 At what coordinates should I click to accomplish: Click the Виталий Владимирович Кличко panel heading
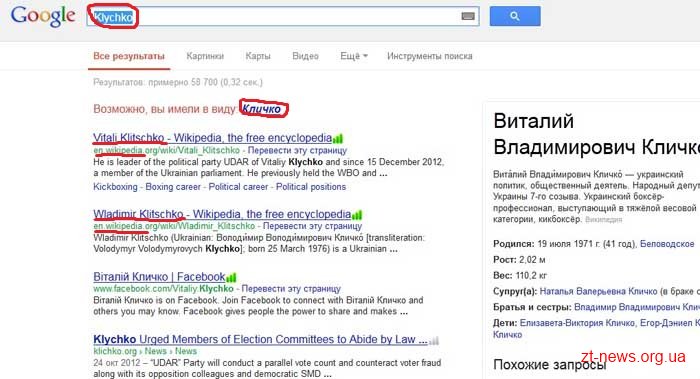(x=596, y=134)
